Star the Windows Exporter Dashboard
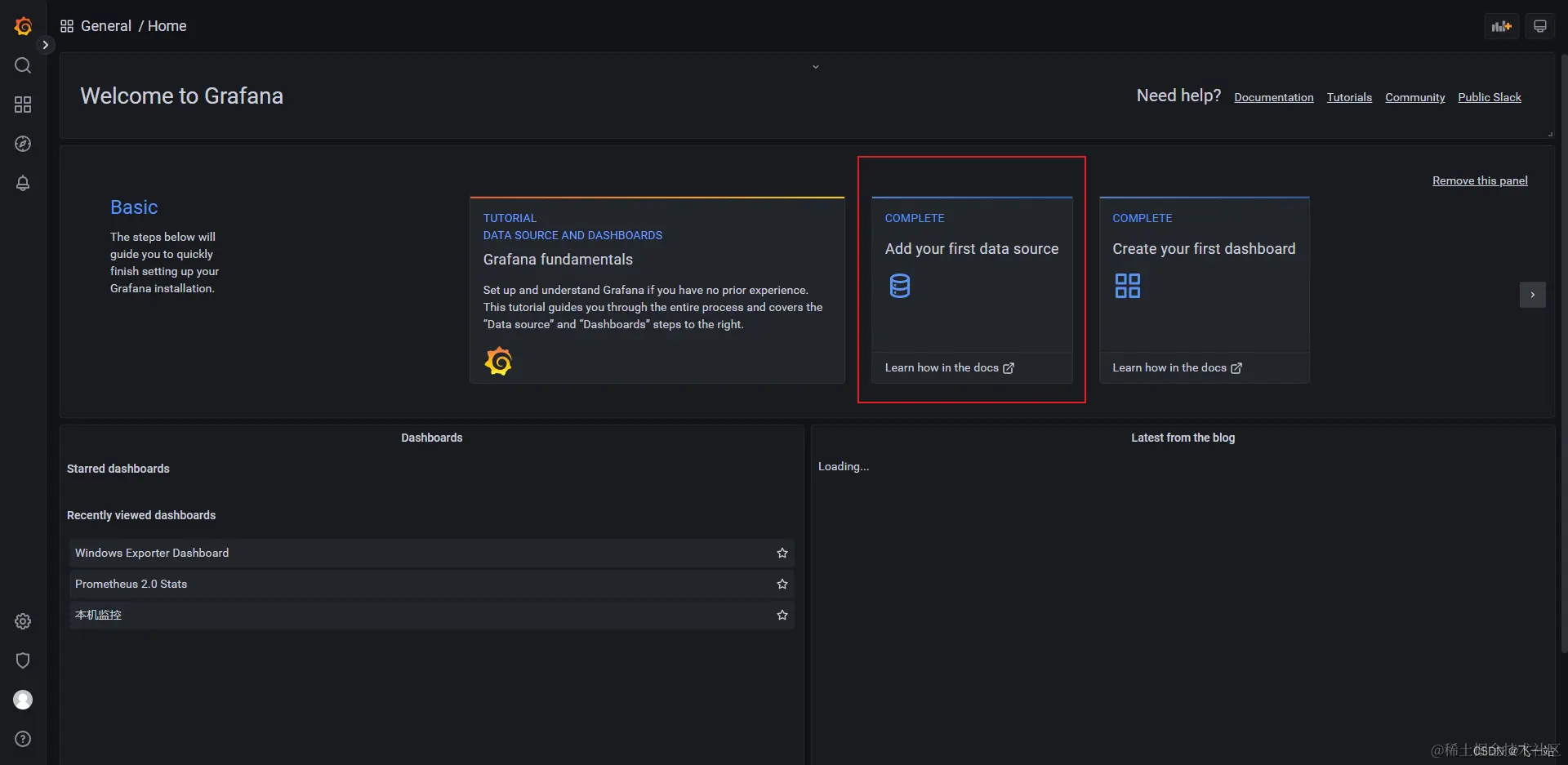Image resolution: width=1568 pixels, height=765 pixels. (782, 553)
